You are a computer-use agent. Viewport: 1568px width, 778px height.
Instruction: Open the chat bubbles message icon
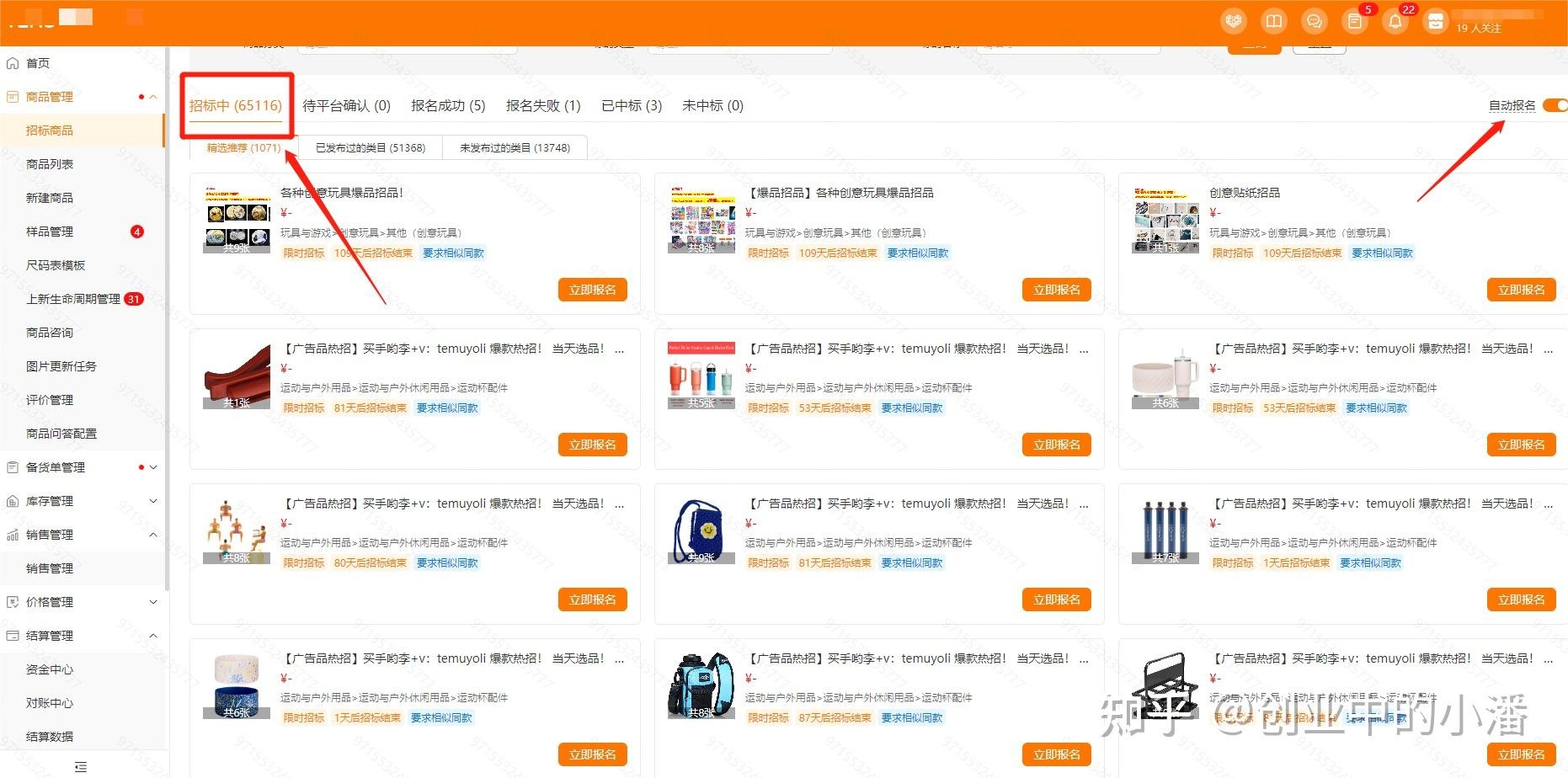[1315, 21]
